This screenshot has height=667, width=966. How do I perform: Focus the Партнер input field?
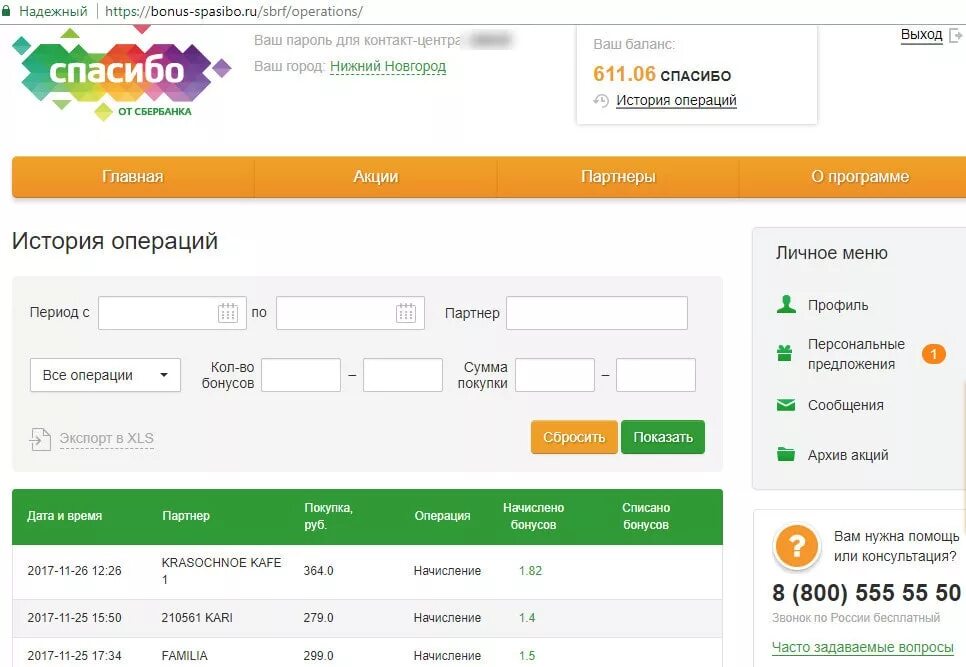pos(597,313)
